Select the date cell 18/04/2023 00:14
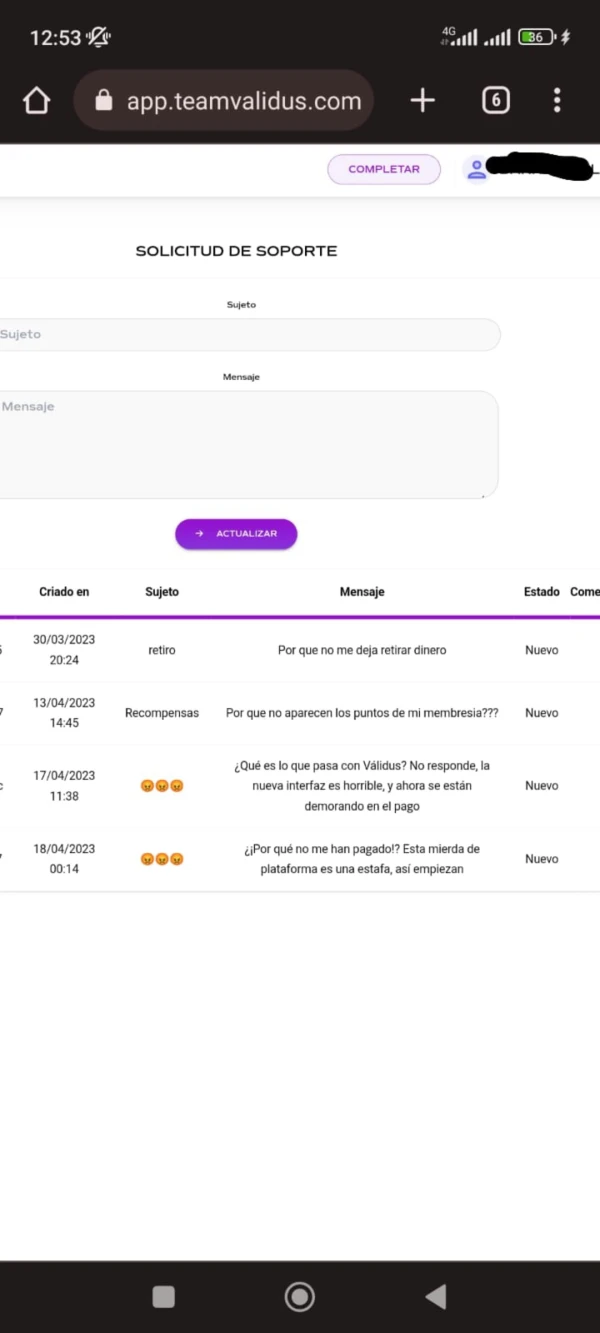Image resolution: width=600 pixels, height=1333 pixels. (x=64, y=859)
